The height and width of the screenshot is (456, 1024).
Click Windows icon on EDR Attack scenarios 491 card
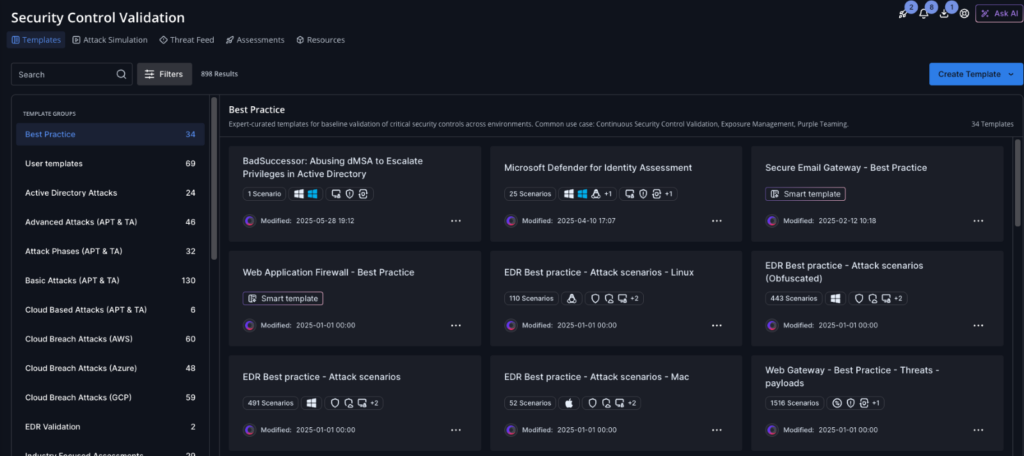click(x=311, y=403)
